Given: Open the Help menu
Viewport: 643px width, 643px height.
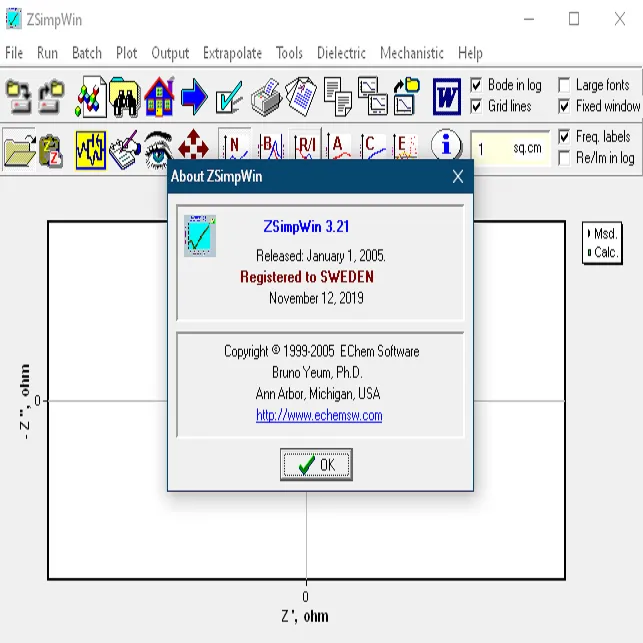Looking at the screenshot, I should tap(470, 53).
